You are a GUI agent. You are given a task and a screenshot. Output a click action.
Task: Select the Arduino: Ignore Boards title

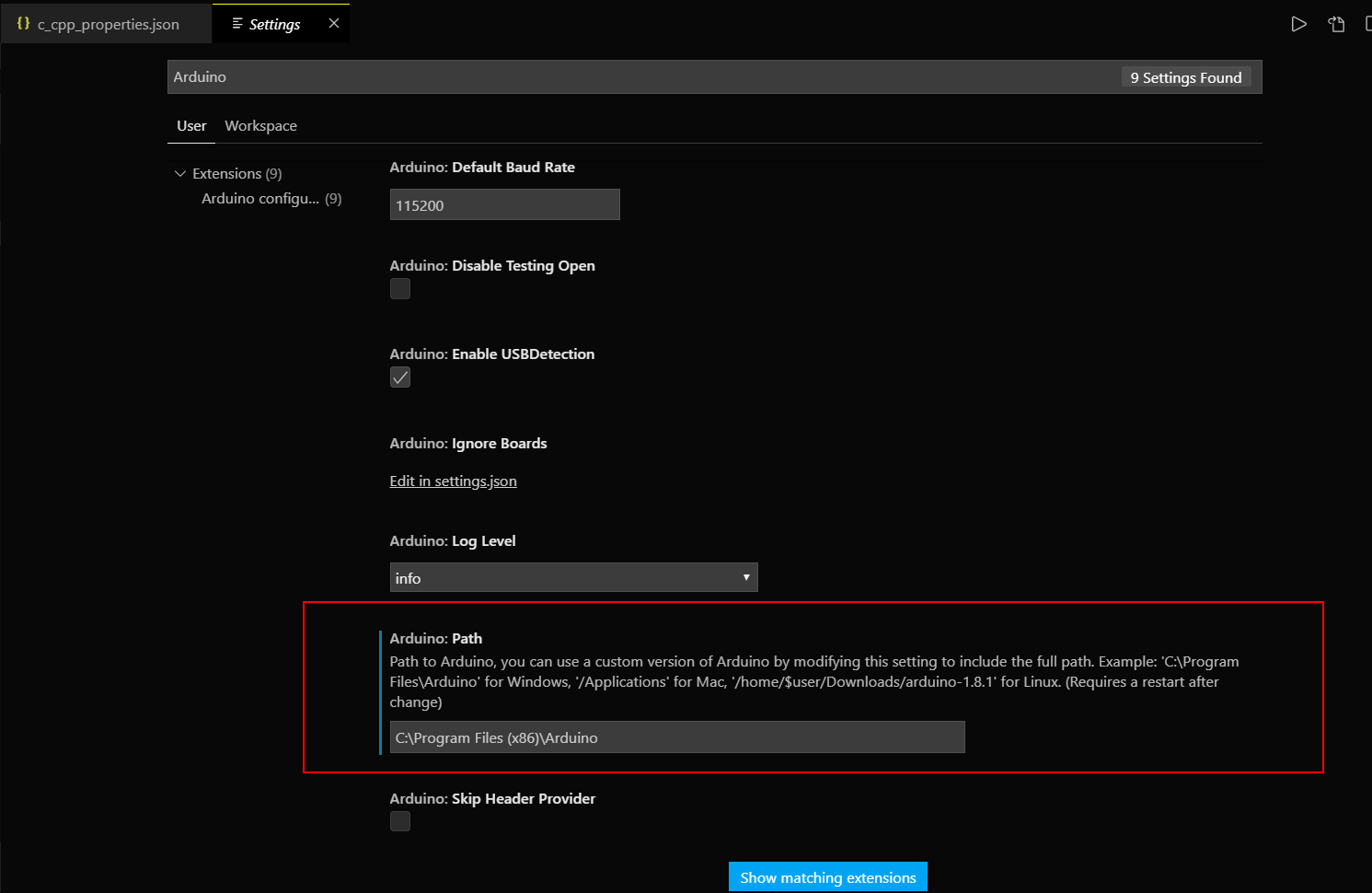467,443
